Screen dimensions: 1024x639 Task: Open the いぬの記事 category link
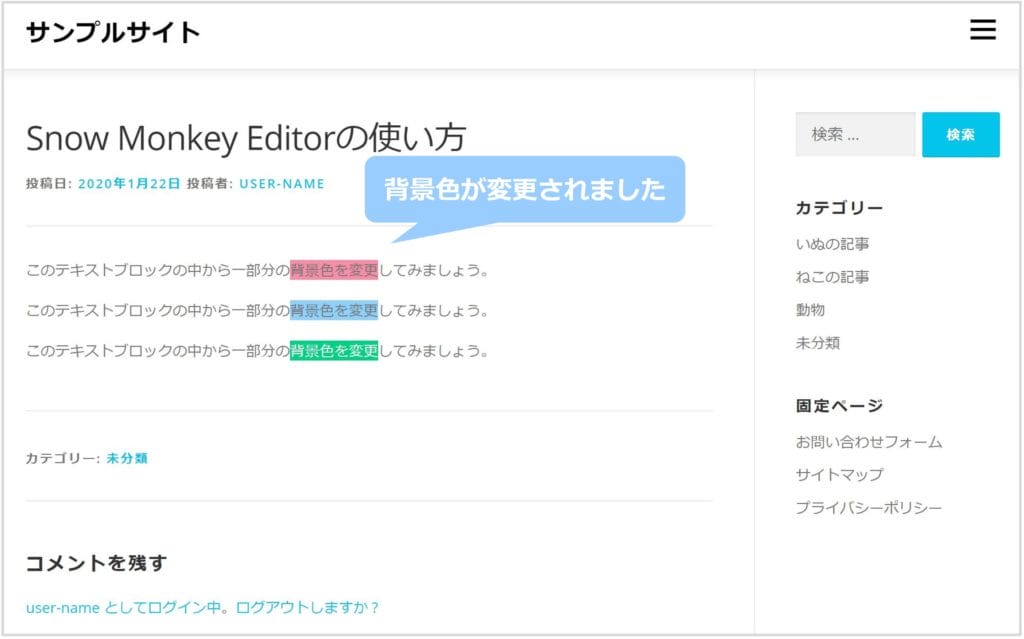coord(832,244)
